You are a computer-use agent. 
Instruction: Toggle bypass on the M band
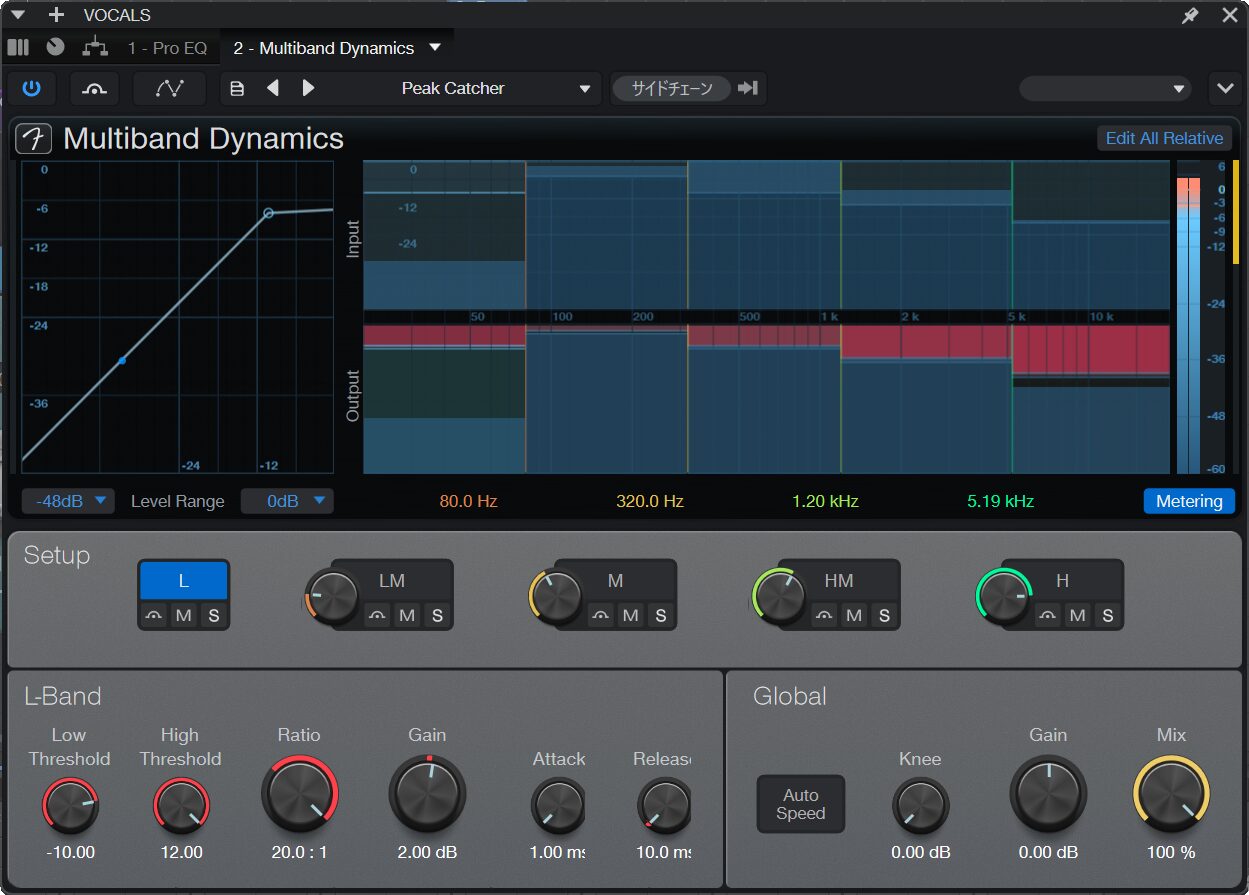coord(600,615)
